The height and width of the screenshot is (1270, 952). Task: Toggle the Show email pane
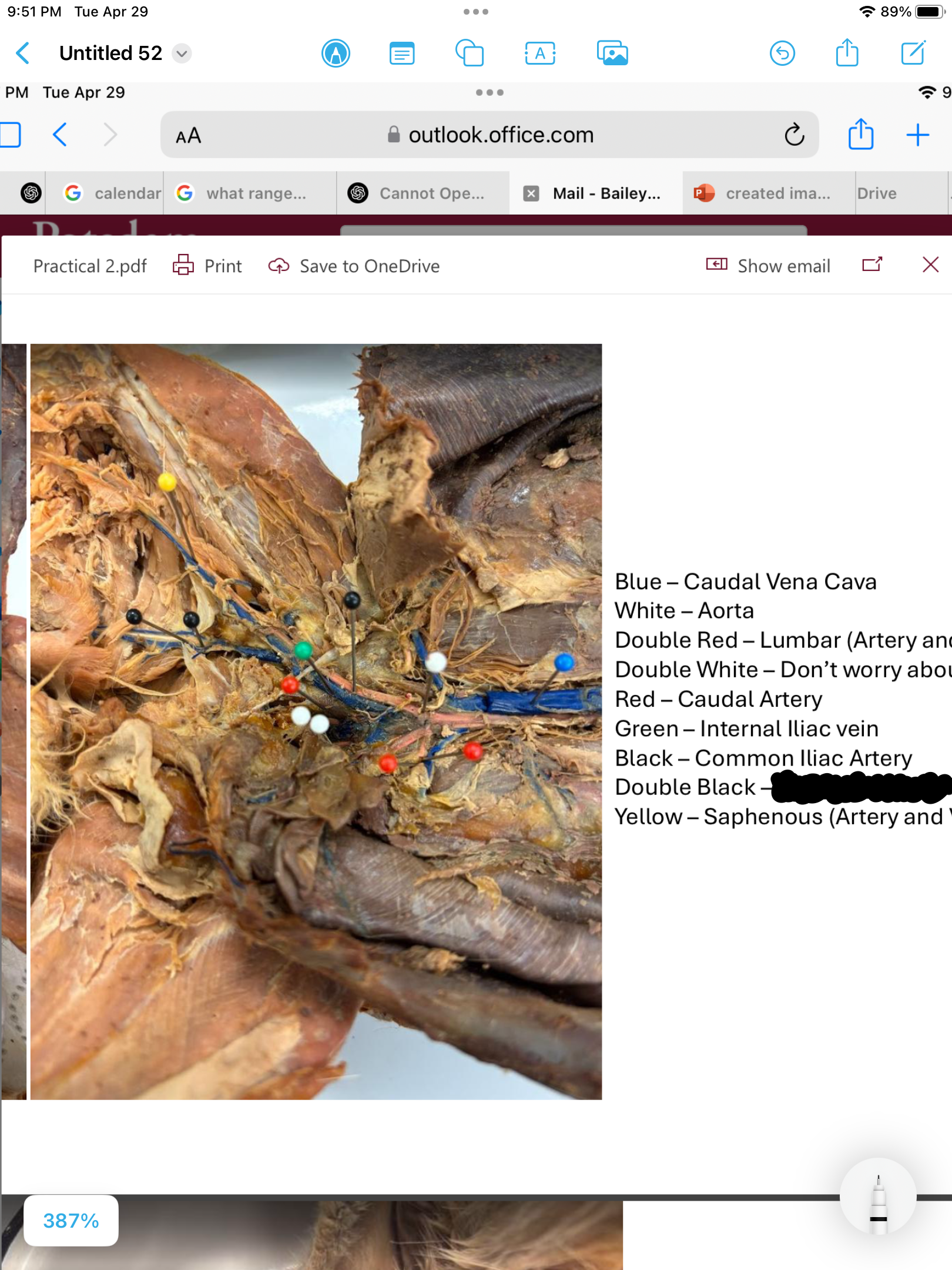(x=769, y=266)
